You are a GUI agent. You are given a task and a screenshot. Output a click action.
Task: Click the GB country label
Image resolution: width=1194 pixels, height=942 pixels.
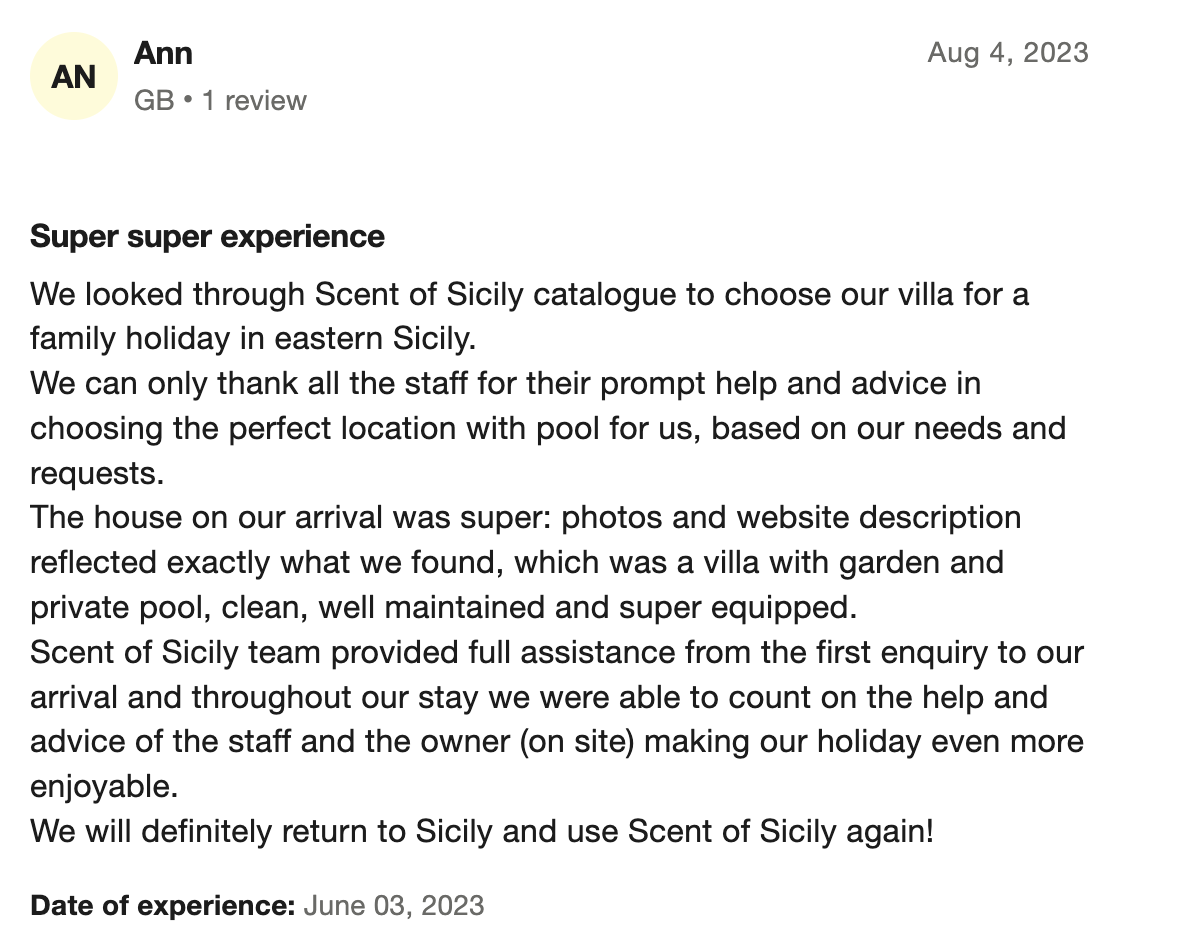click(154, 100)
